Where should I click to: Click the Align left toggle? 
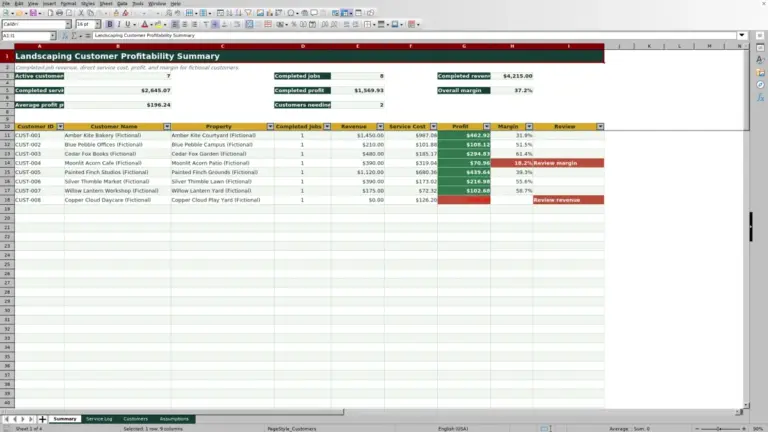tap(175, 24)
